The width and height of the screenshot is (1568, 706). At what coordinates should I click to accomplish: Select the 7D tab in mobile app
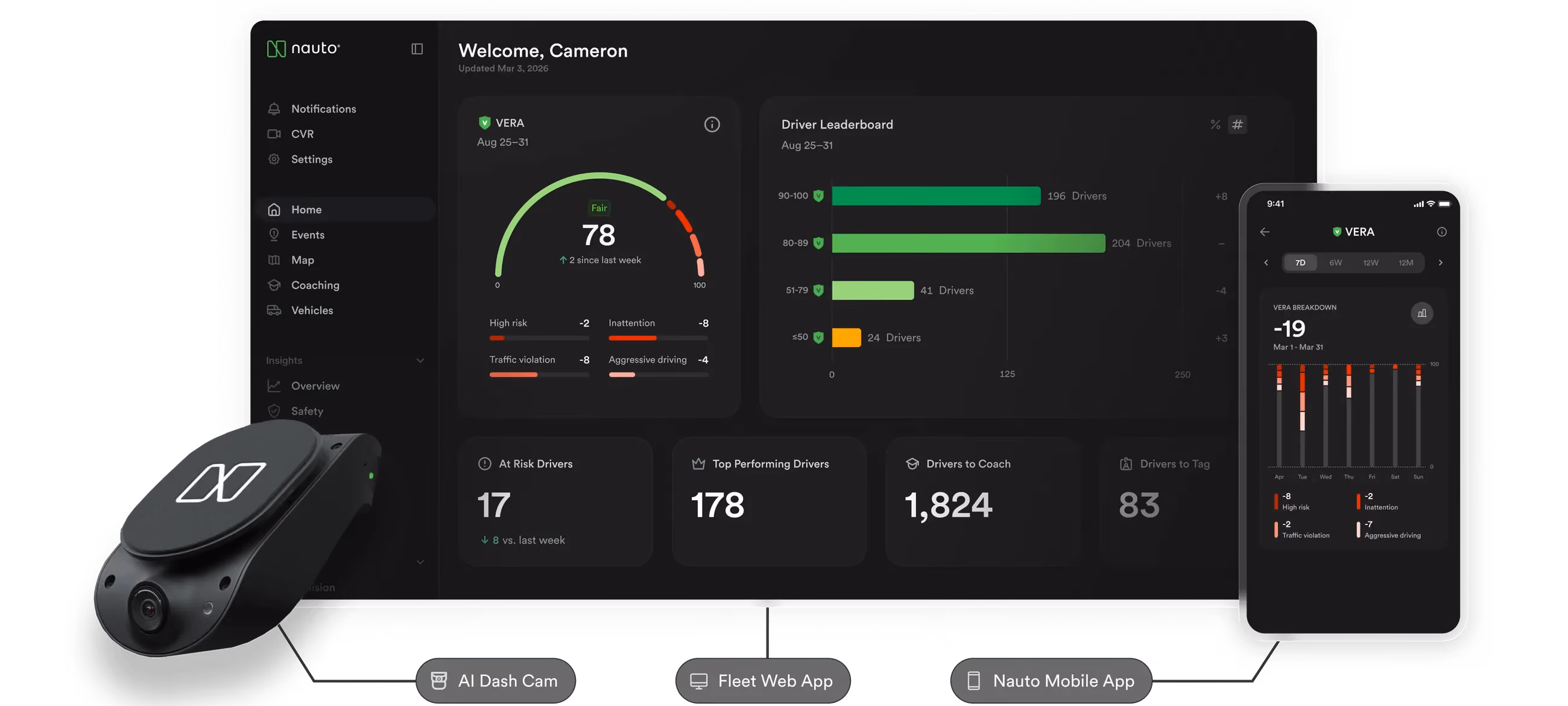1300,263
